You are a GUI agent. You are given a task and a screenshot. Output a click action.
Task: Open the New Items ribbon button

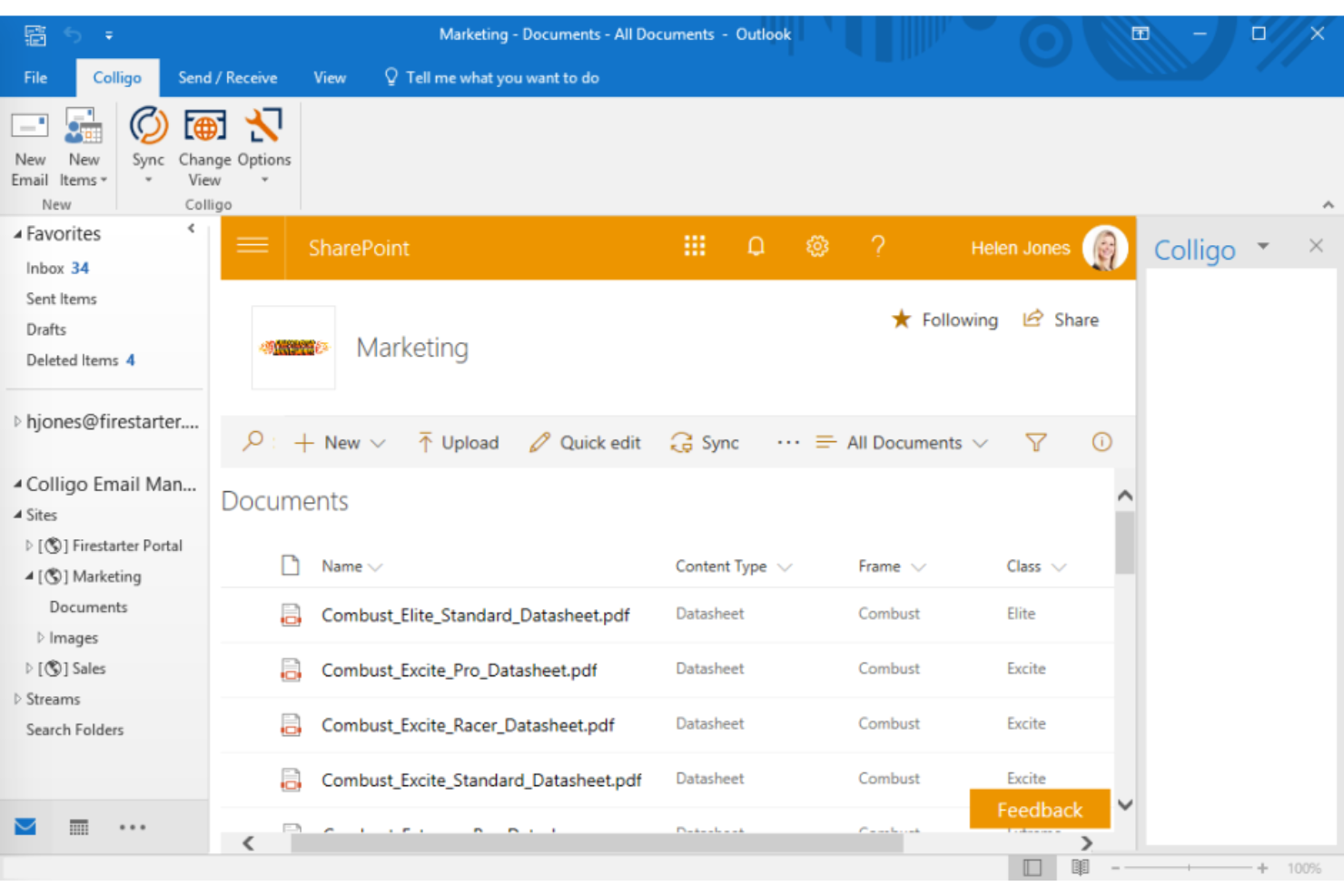tap(84, 145)
